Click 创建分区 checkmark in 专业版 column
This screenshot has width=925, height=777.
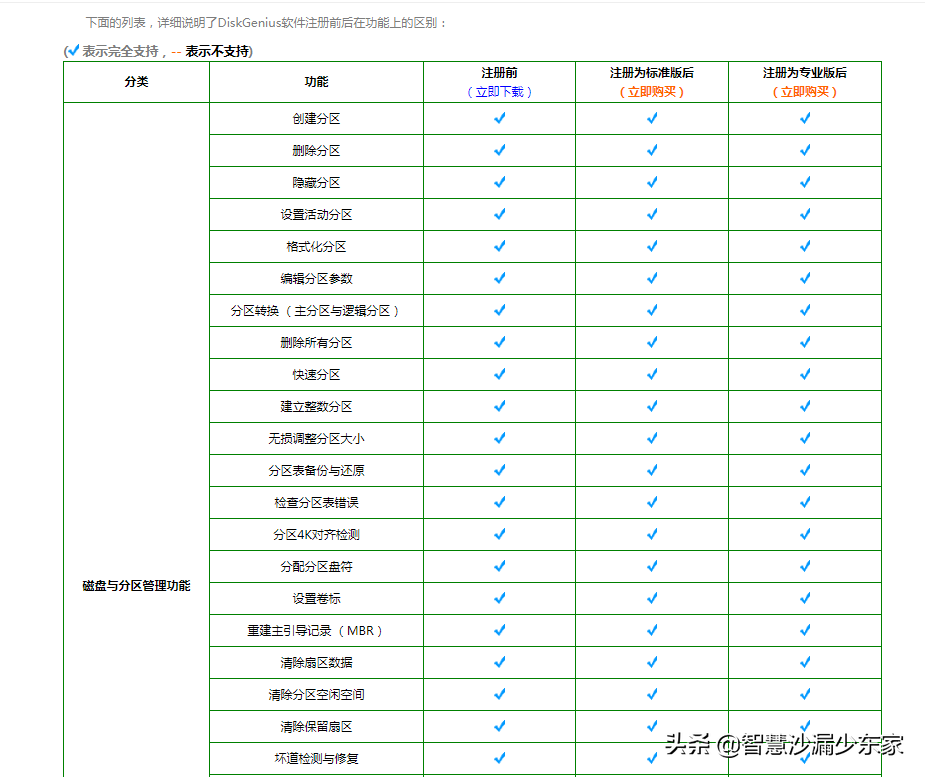point(805,118)
